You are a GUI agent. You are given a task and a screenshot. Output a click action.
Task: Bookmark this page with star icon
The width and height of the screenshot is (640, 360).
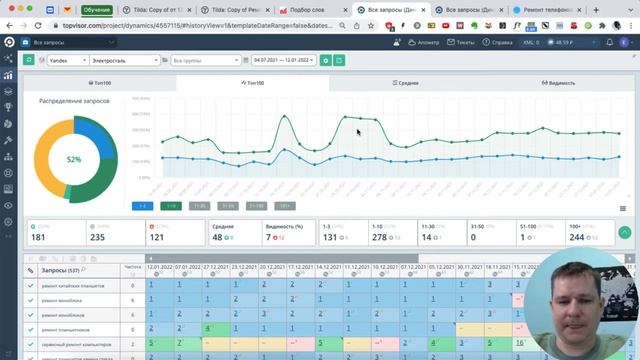[371, 26]
